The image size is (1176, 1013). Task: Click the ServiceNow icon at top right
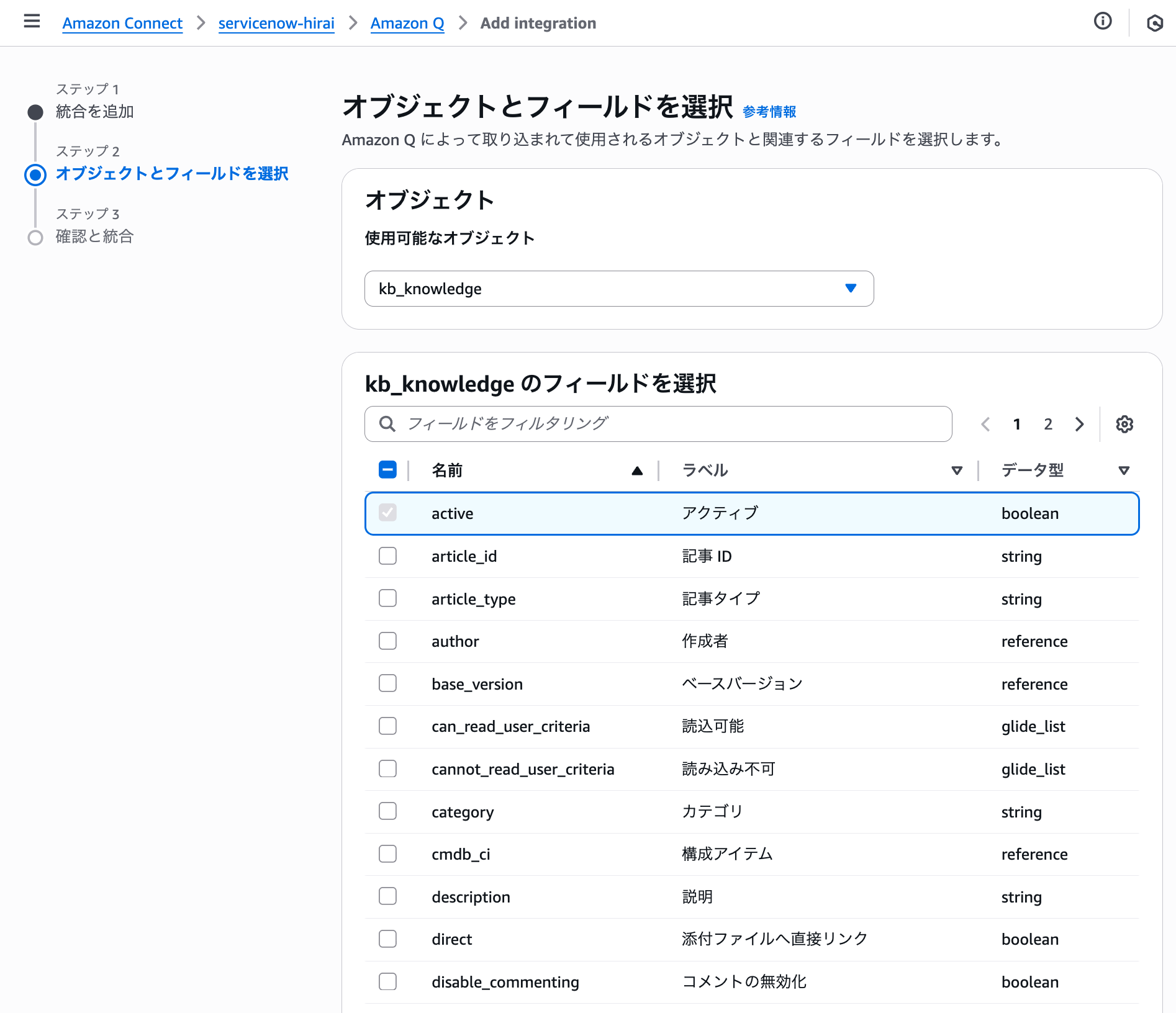point(1156,23)
